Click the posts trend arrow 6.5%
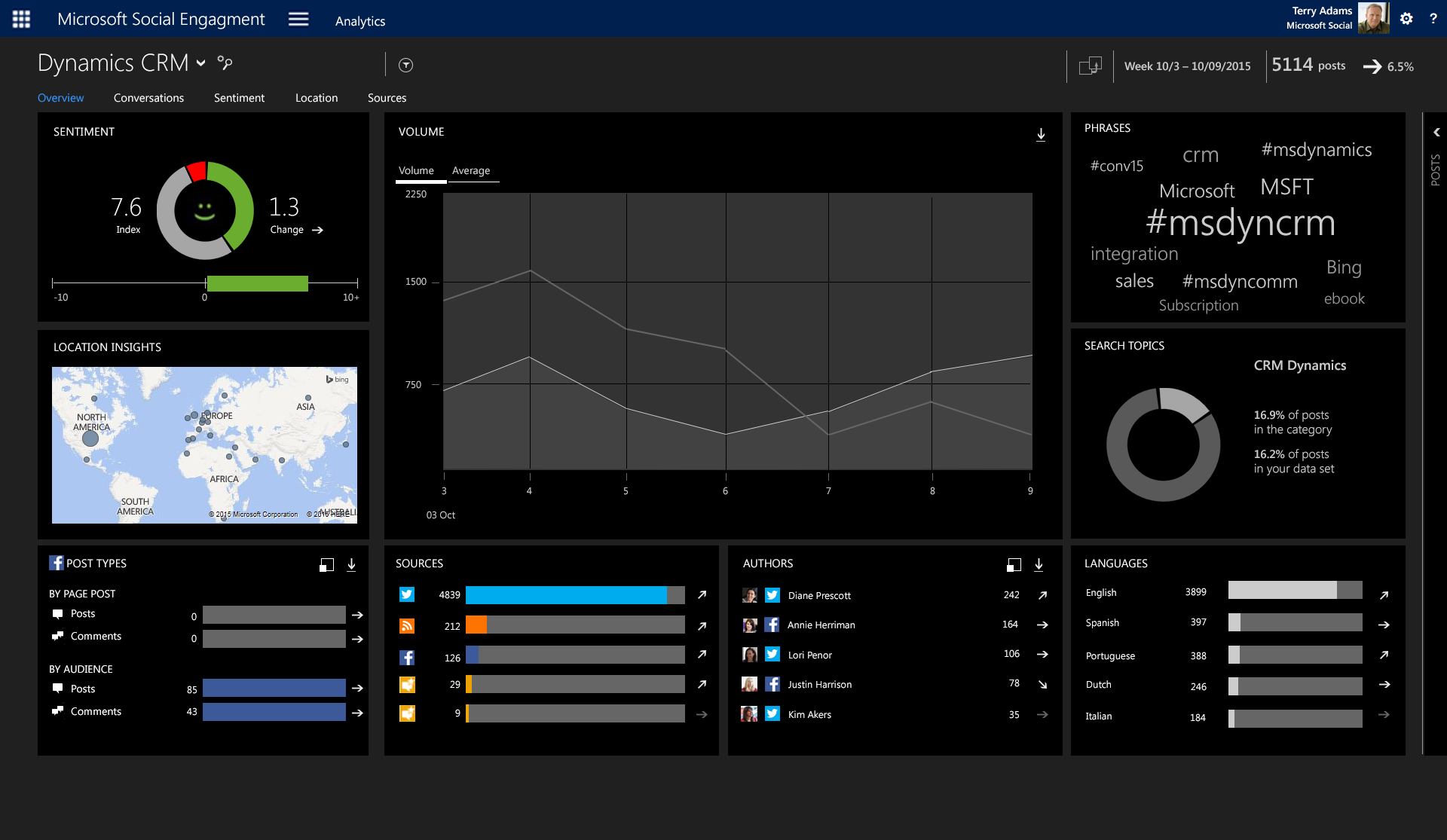 click(1372, 66)
